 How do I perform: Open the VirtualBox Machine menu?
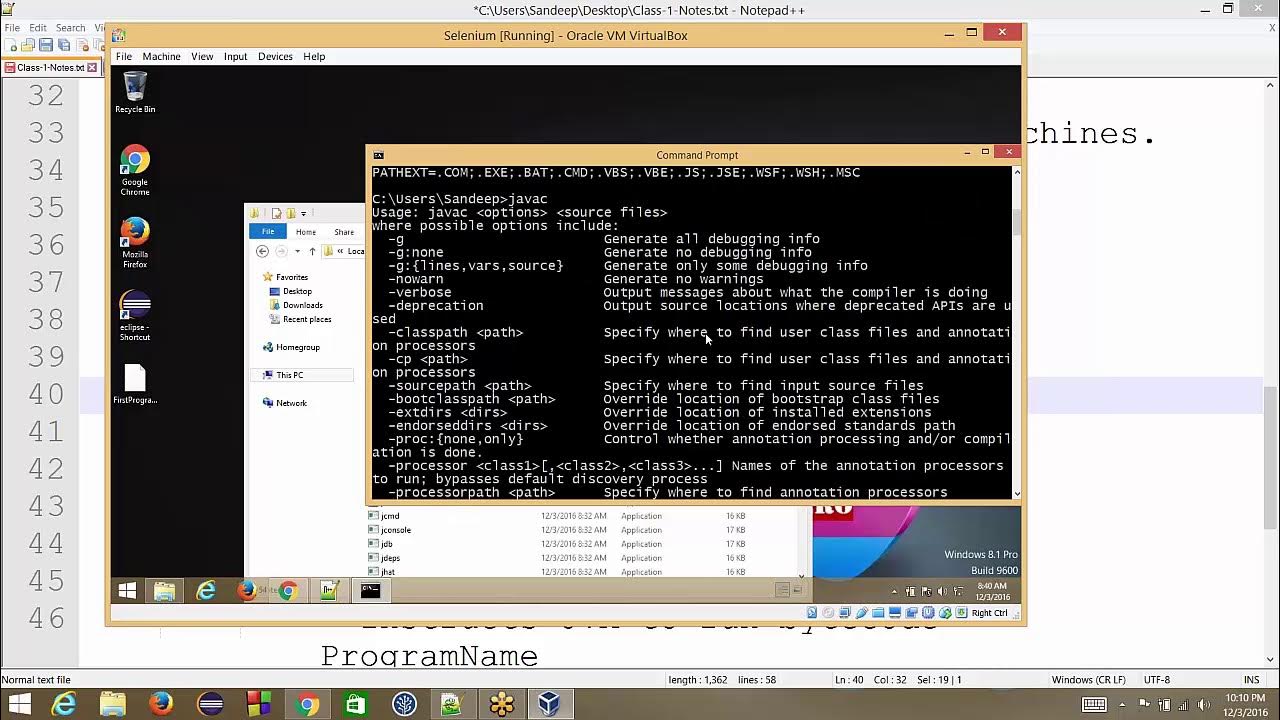pos(161,56)
